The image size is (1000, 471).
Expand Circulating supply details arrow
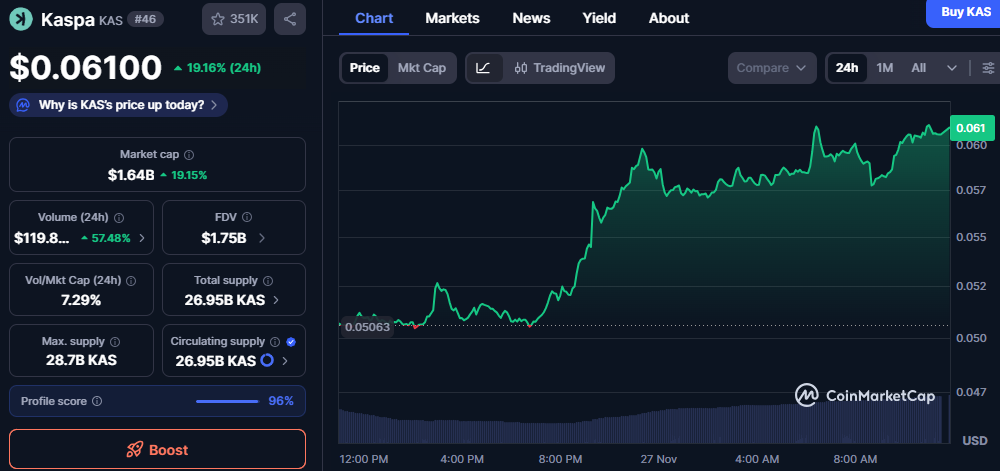[x=284, y=361]
